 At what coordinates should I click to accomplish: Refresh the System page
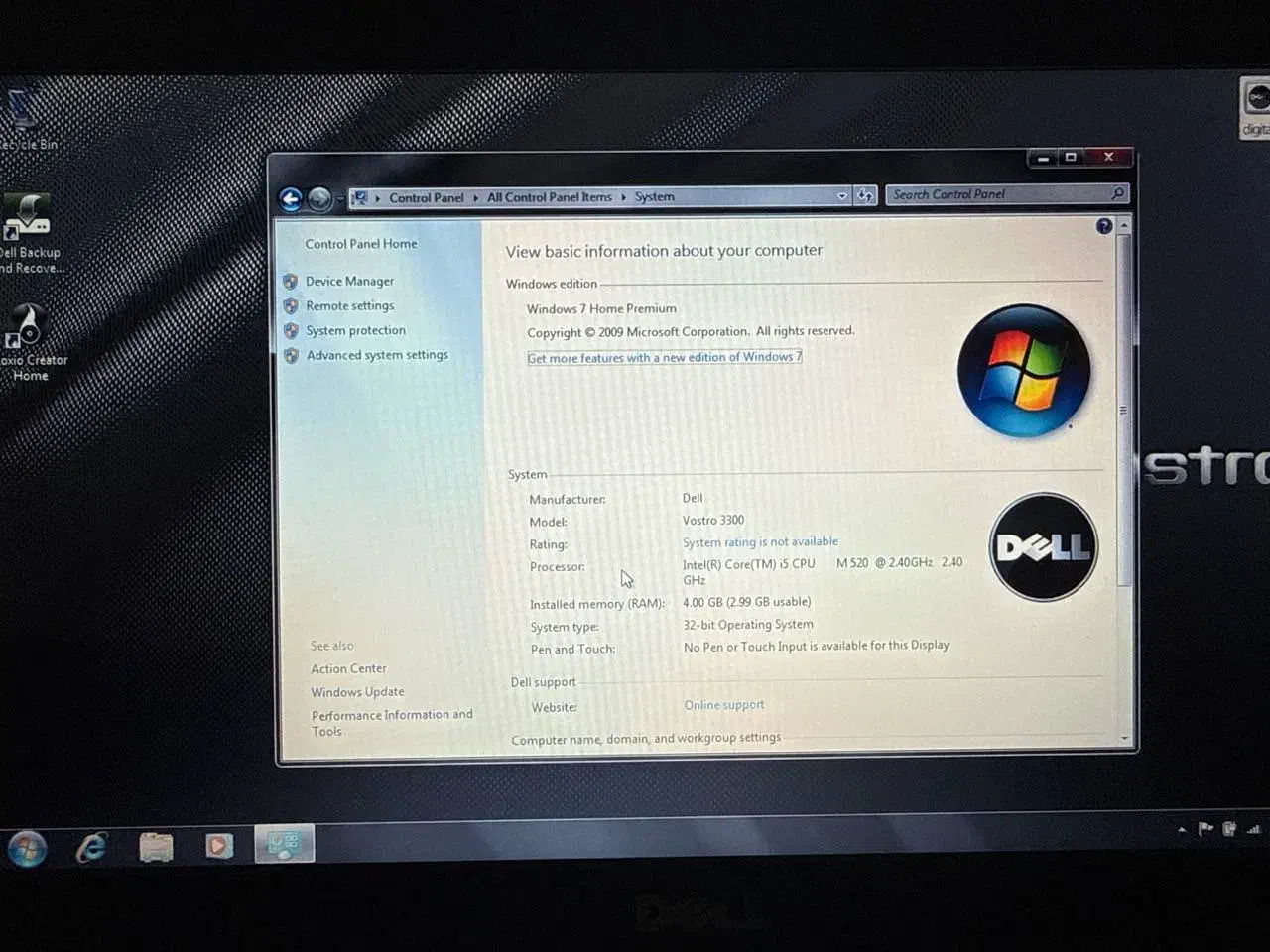pyautogui.click(x=865, y=196)
